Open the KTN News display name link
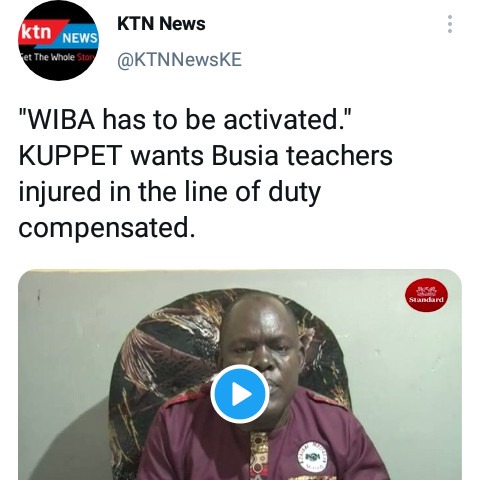The image size is (480, 480). pyautogui.click(x=161, y=24)
